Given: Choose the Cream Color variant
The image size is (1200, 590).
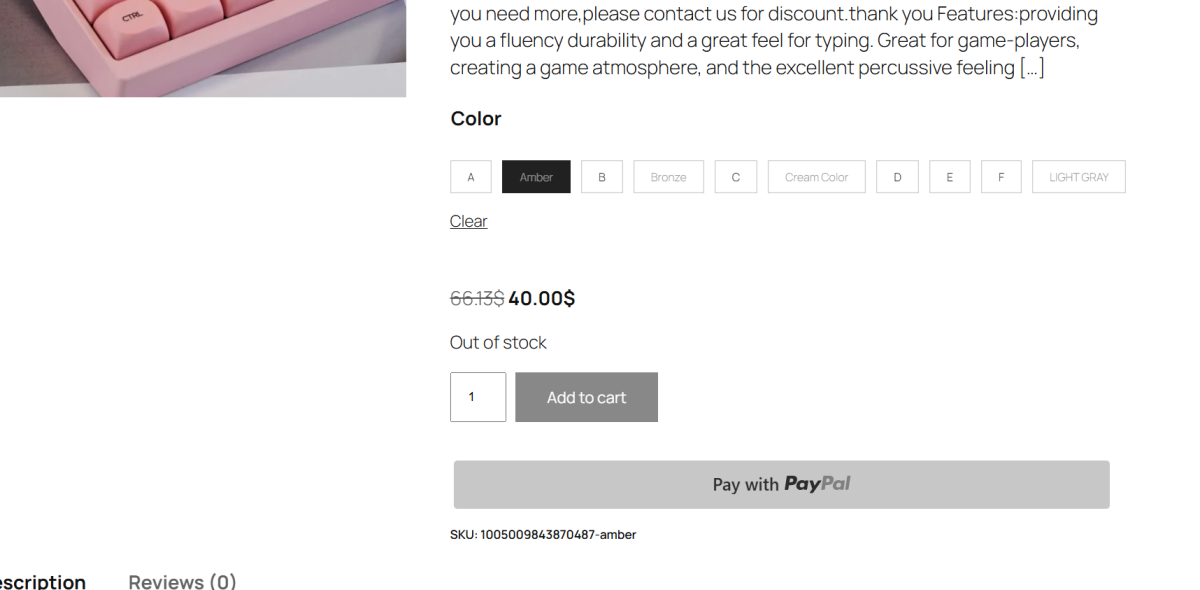Looking at the screenshot, I should [816, 177].
